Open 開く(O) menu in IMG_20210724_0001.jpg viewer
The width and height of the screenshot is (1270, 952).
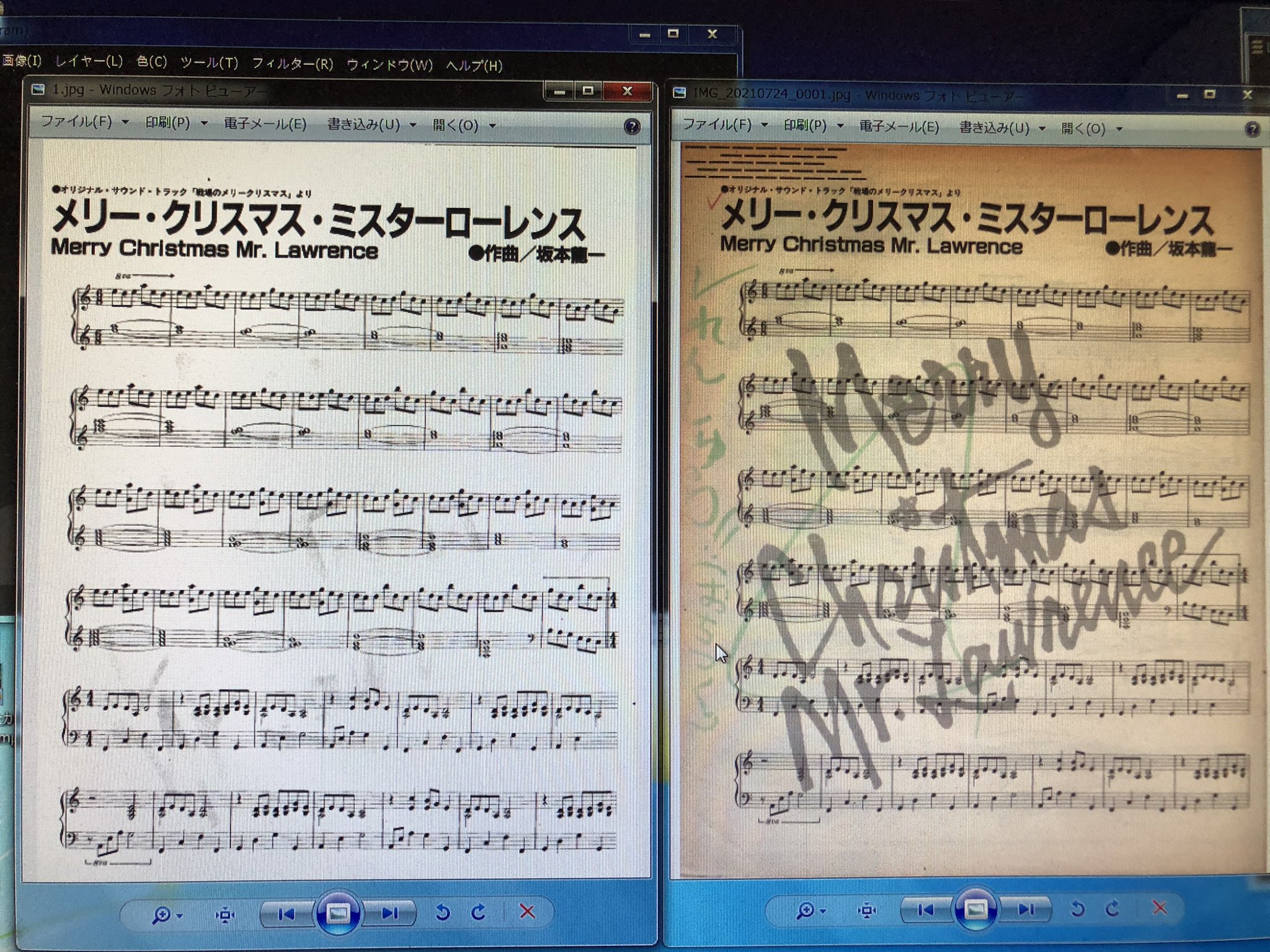pyautogui.click(x=1091, y=128)
